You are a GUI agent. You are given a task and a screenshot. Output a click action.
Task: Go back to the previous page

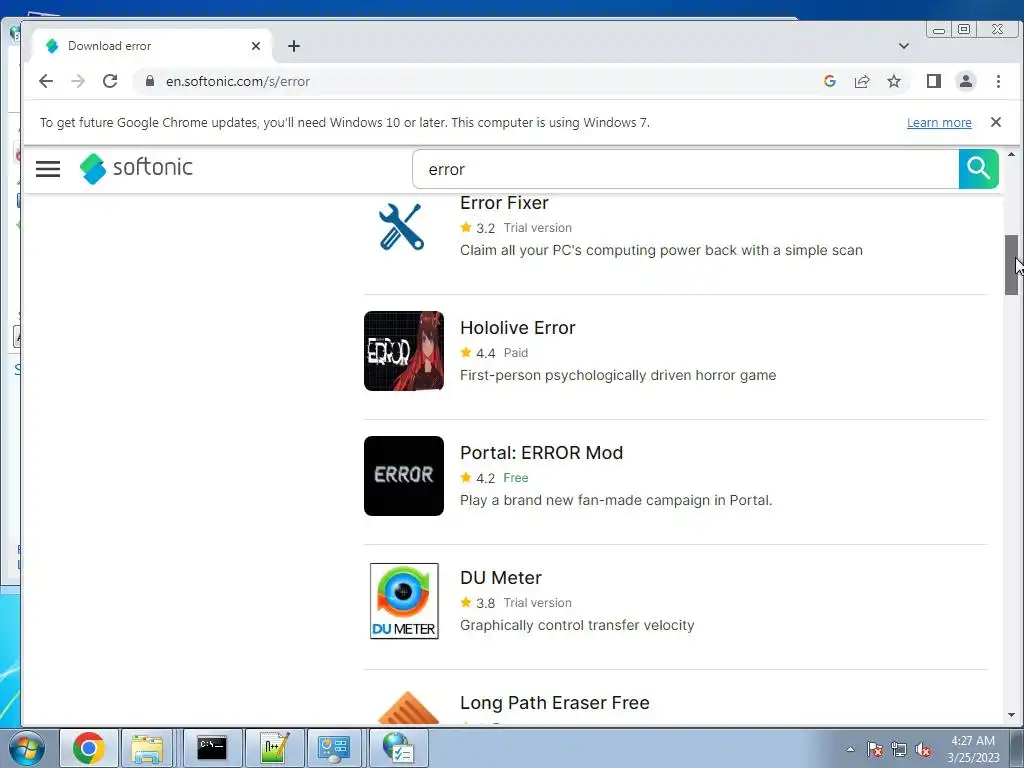[46, 81]
